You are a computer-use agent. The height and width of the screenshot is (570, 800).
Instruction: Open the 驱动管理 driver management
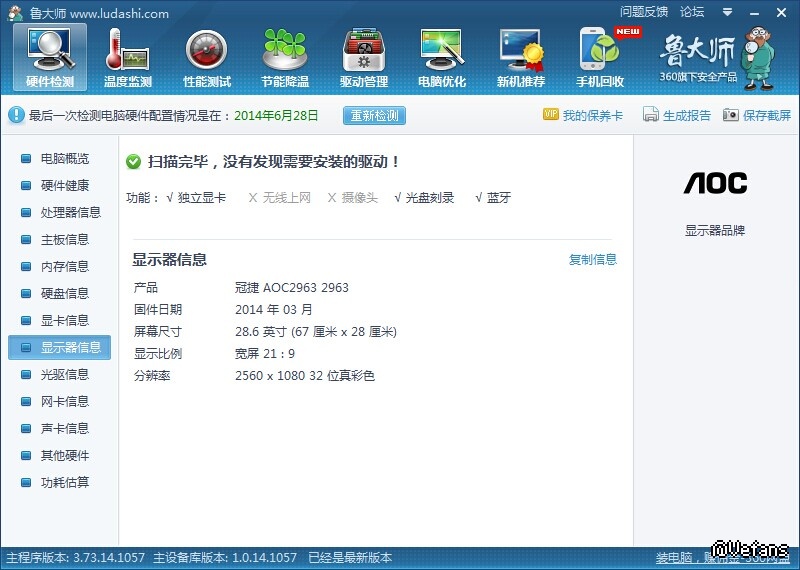click(x=364, y=57)
